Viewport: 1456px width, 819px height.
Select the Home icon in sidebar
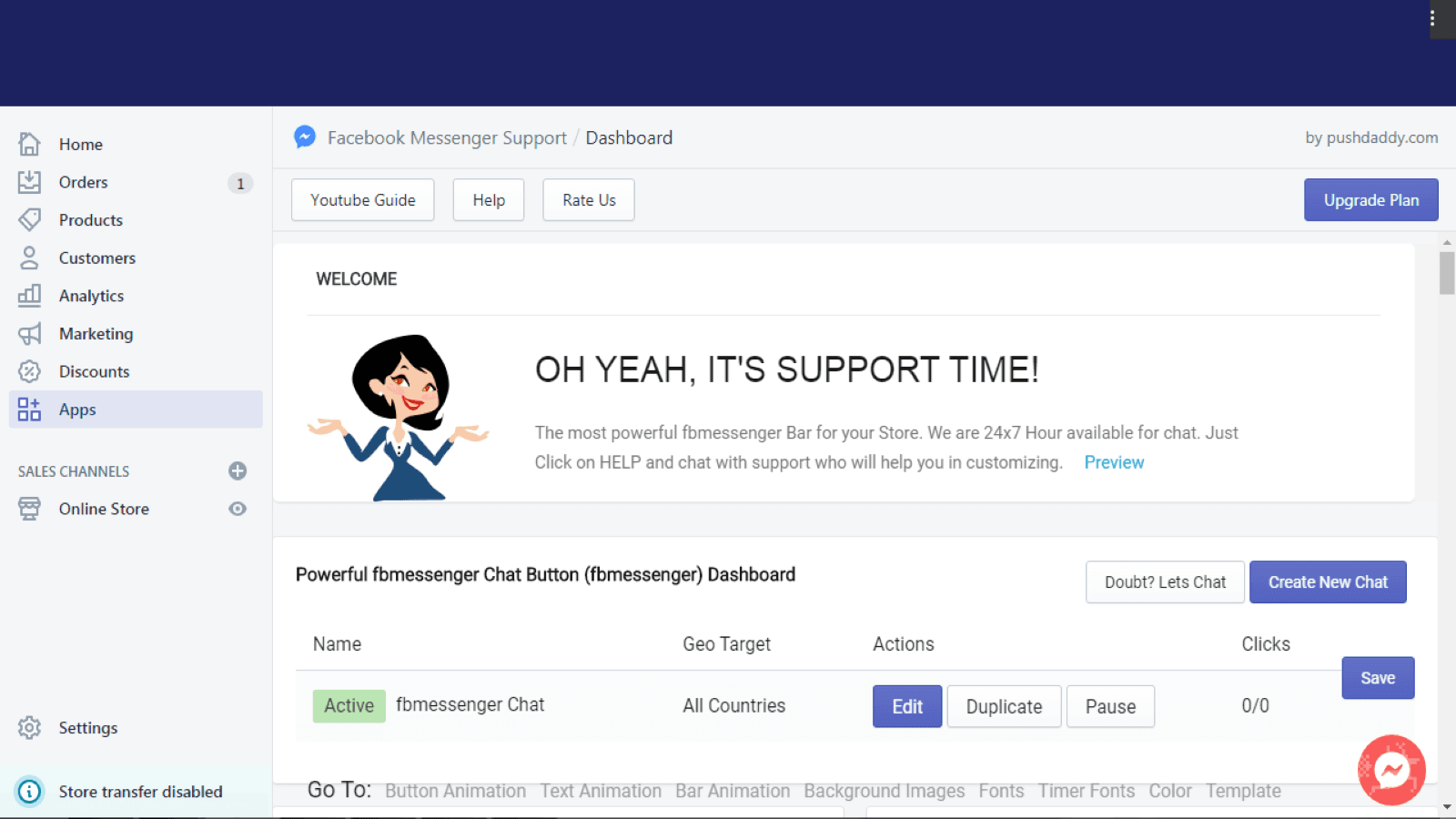pos(28,143)
